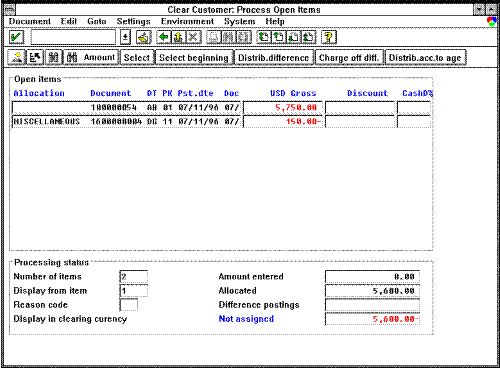Open the Goto menu
Screen dimensions: 500x368
[x=97, y=21]
